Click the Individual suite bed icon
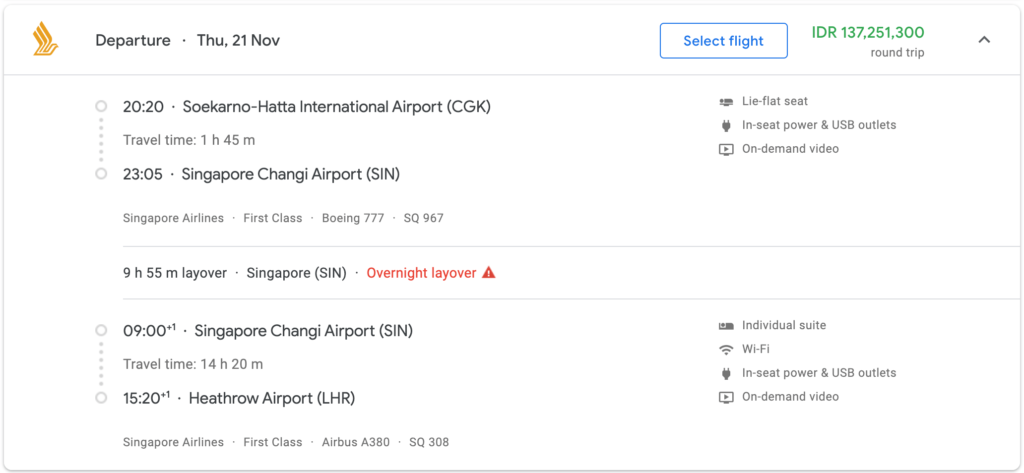 click(726, 325)
